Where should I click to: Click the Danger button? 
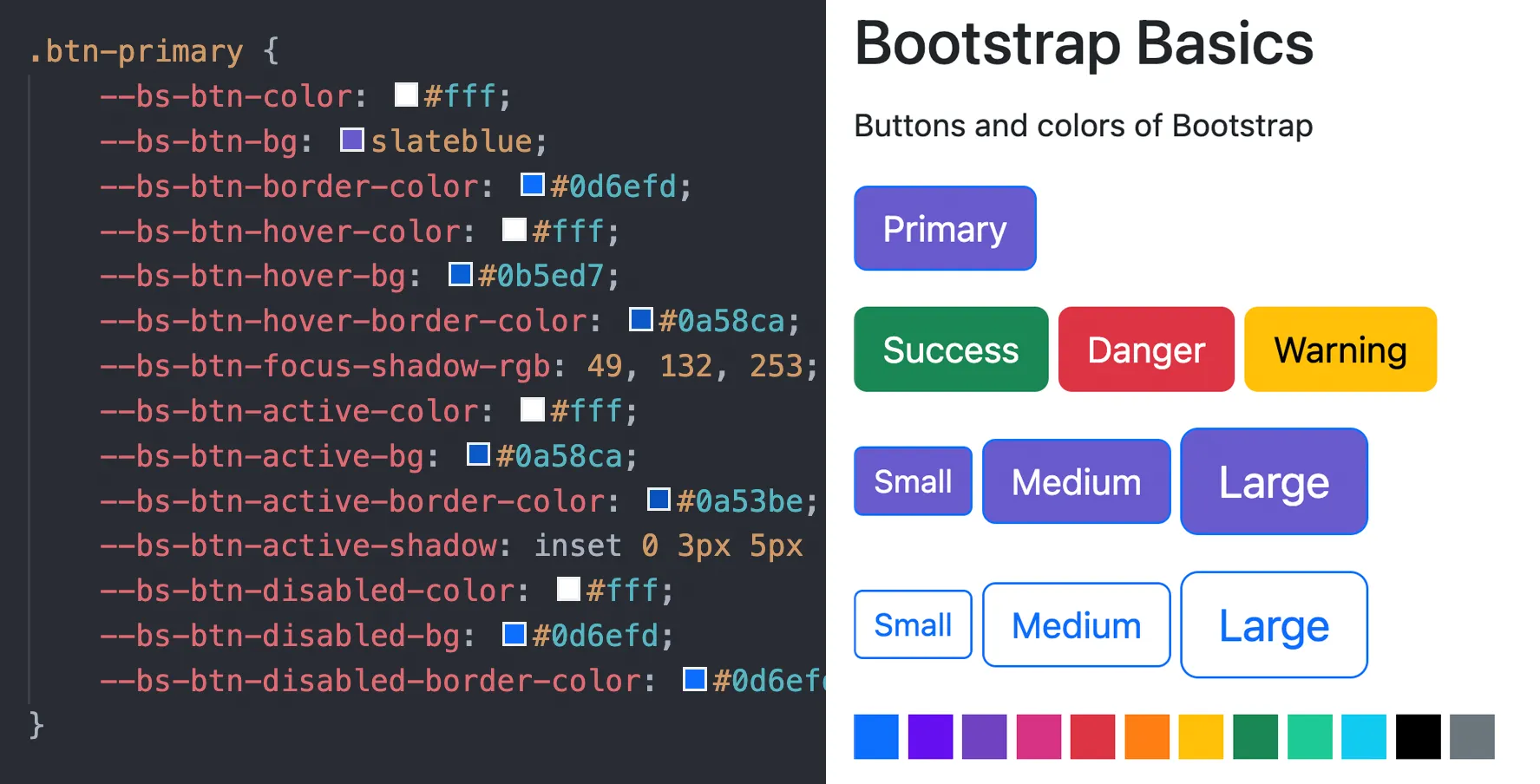(1146, 350)
